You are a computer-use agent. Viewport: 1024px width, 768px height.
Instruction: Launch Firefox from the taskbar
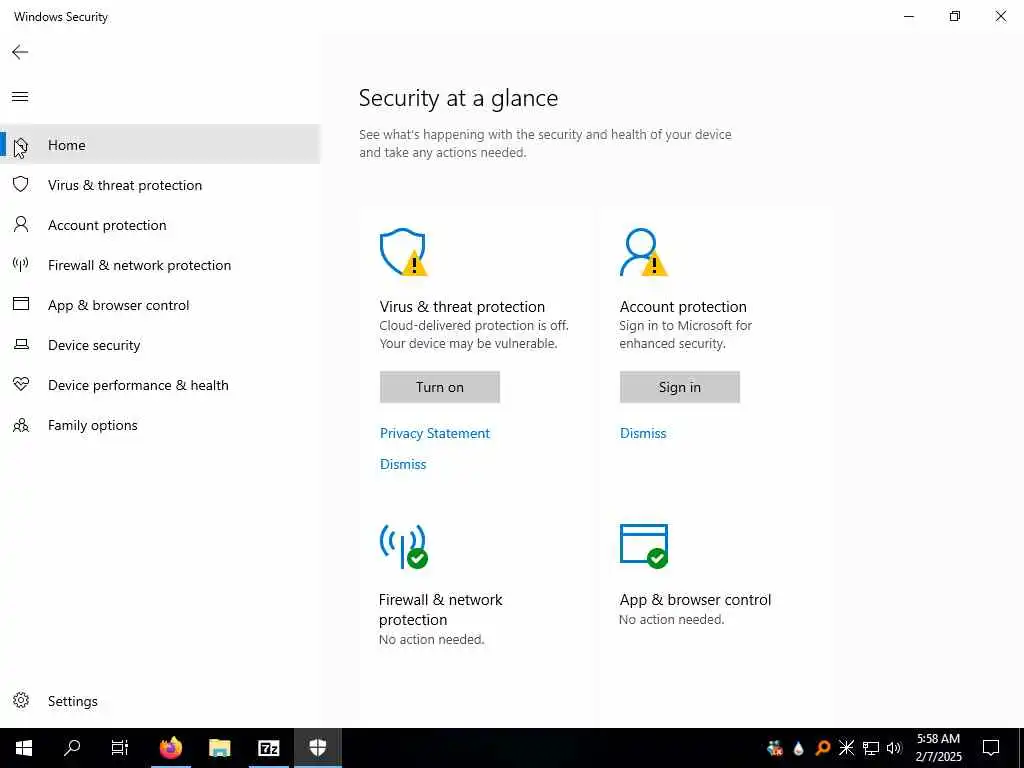coord(170,748)
